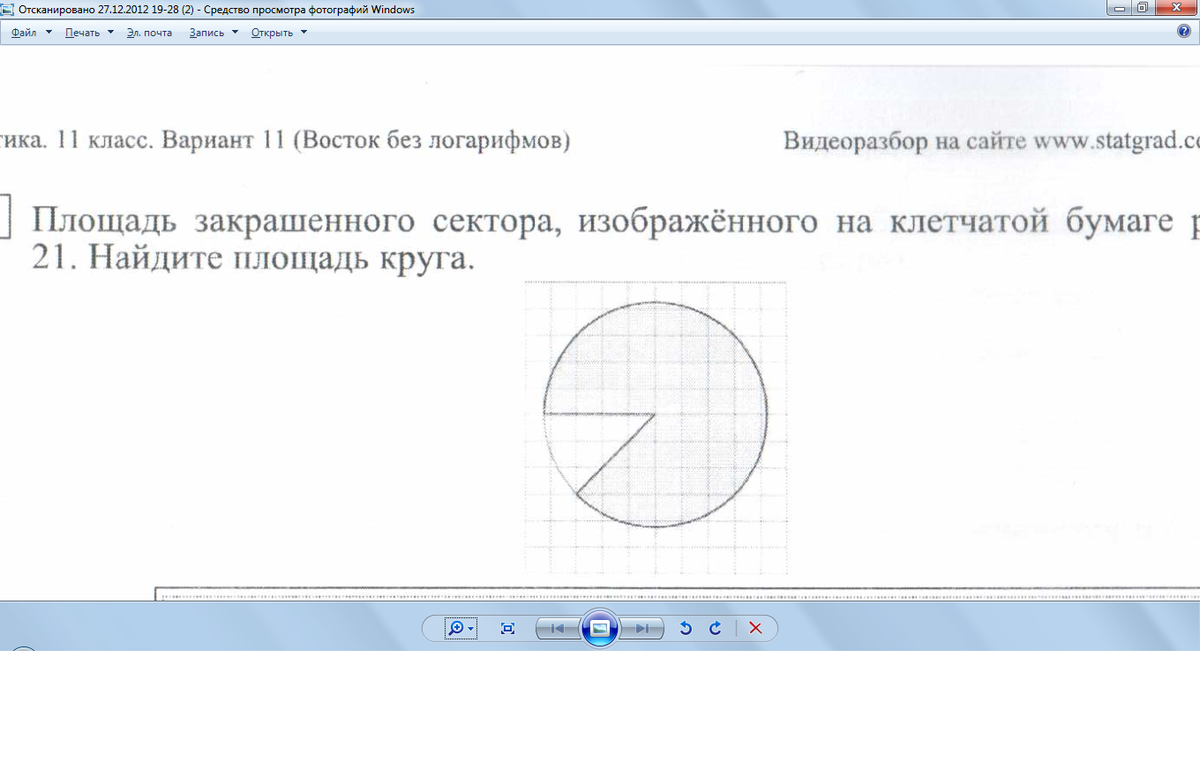The height and width of the screenshot is (762, 1200).
Task: Click the Эл. почта button
Action: [149, 32]
